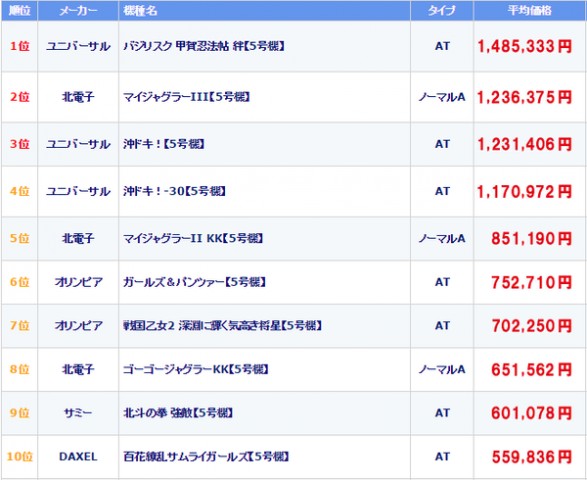Open ガールズ&パンツァー【5号機】 link

coord(195,282)
